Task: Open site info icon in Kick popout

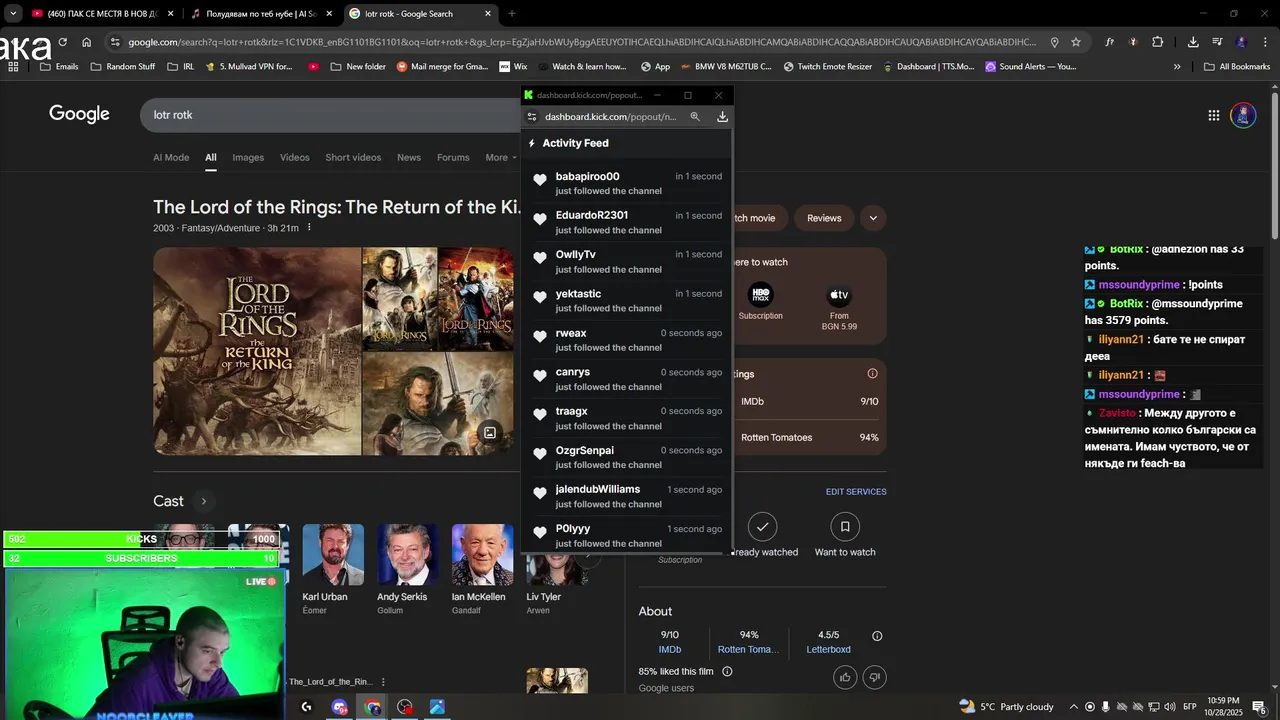Action: 532,117
